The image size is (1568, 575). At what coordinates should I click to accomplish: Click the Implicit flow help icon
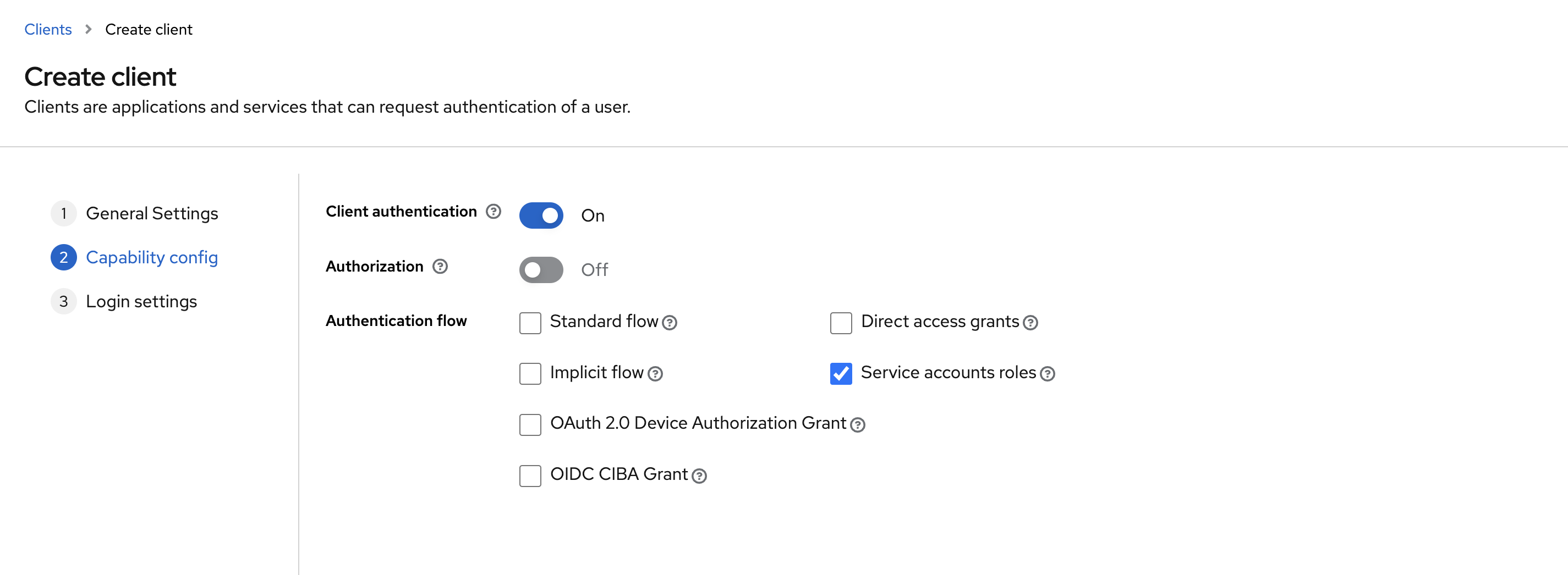pyautogui.click(x=654, y=374)
